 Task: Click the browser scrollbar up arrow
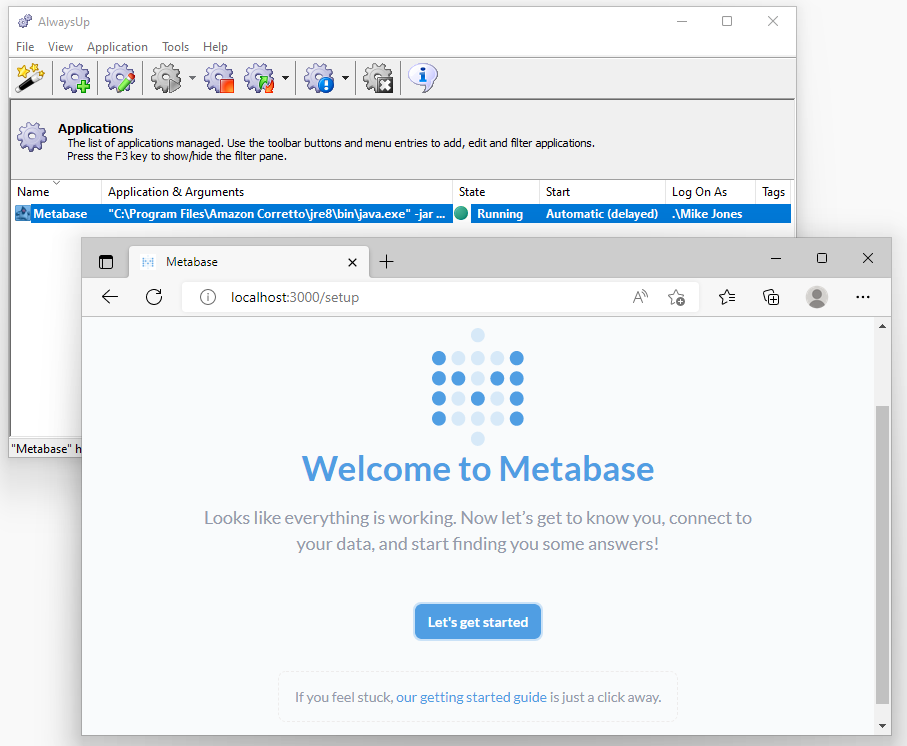coord(882,326)
